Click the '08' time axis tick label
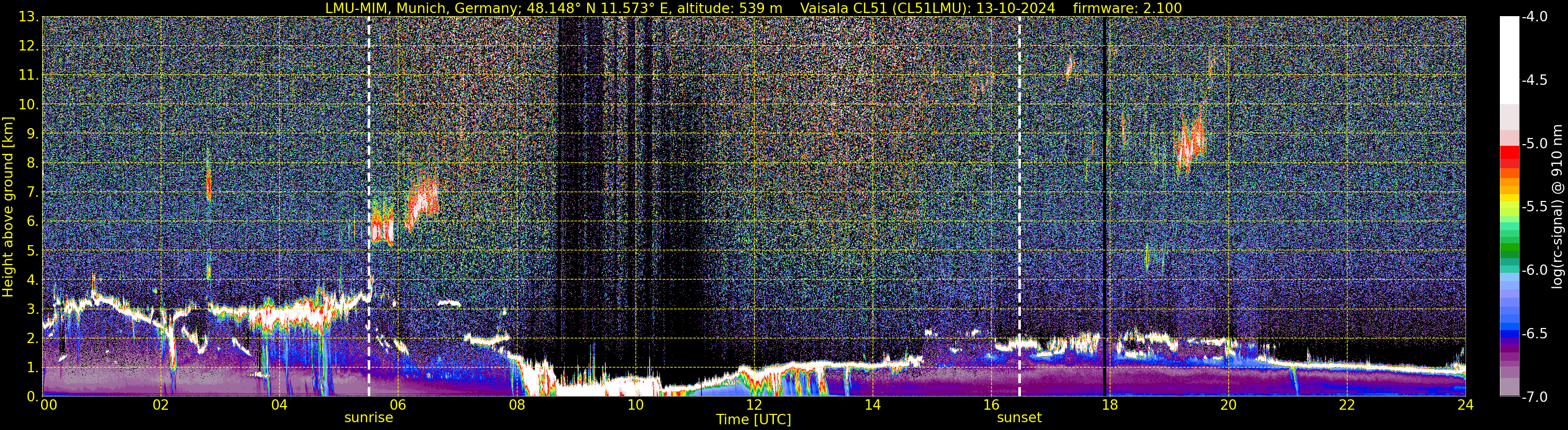1568x430 pixels. point(516,405)
